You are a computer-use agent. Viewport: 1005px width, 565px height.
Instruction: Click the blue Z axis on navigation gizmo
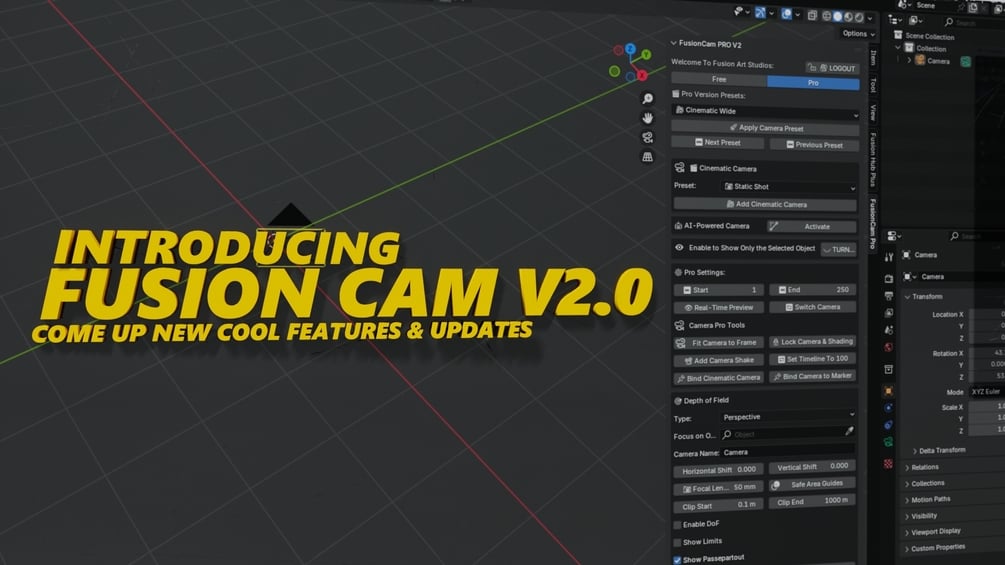point(630,49)
